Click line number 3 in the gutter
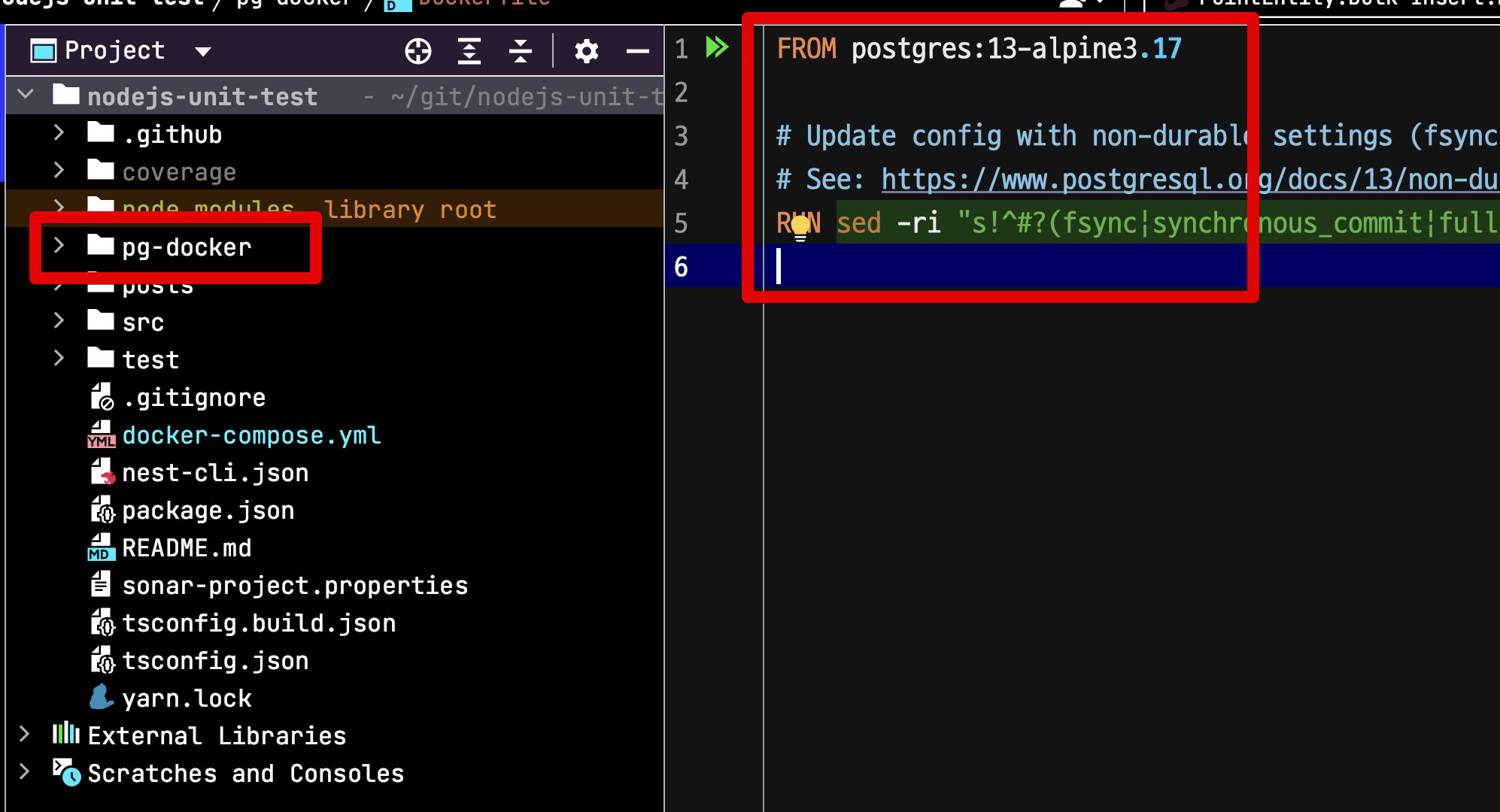Viewport: 1500px width, 812px height. [x=681, y=136]
